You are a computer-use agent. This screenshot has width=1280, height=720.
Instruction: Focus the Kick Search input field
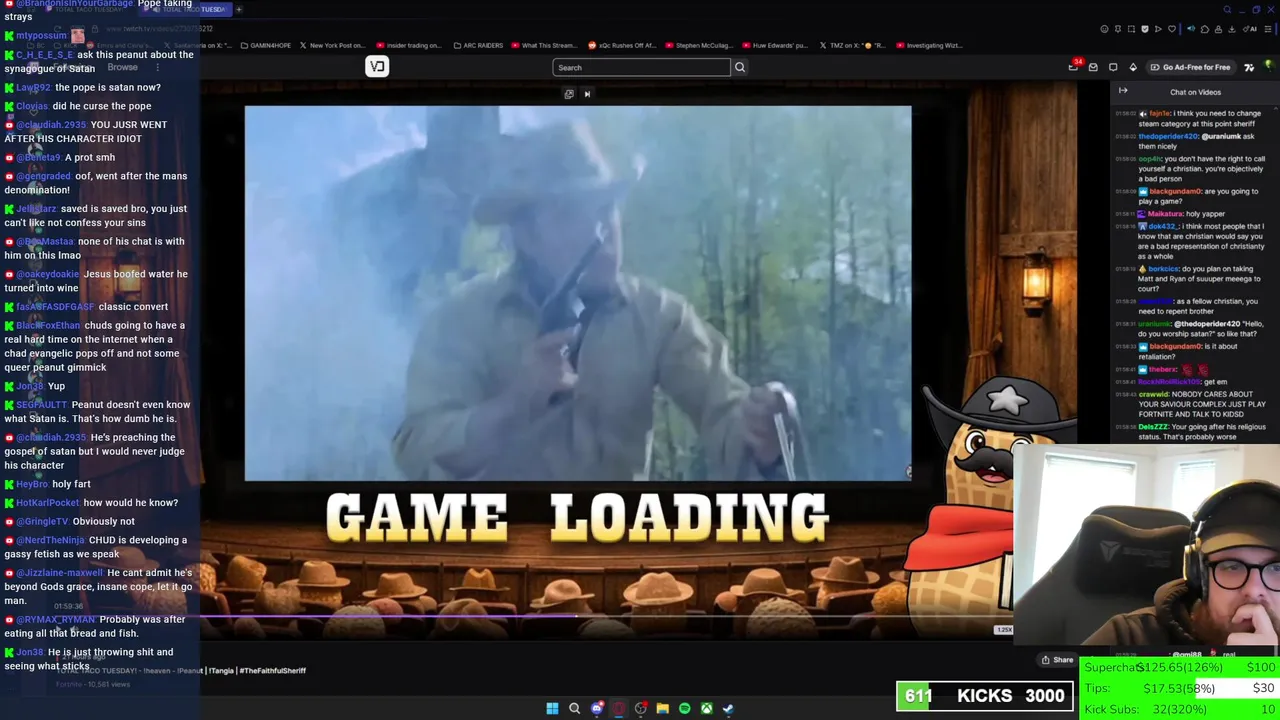[x=641, y=67]
